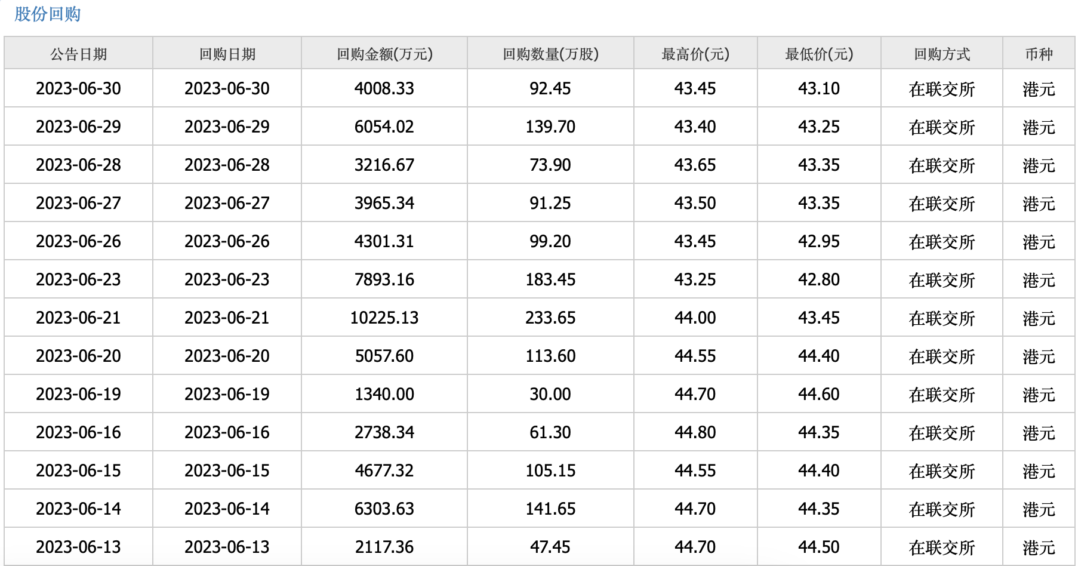The width and height of the screenshot is (1078, 566).
Task: Select the 2023-06-30 announcement date cell
Action: click(78, 88)
